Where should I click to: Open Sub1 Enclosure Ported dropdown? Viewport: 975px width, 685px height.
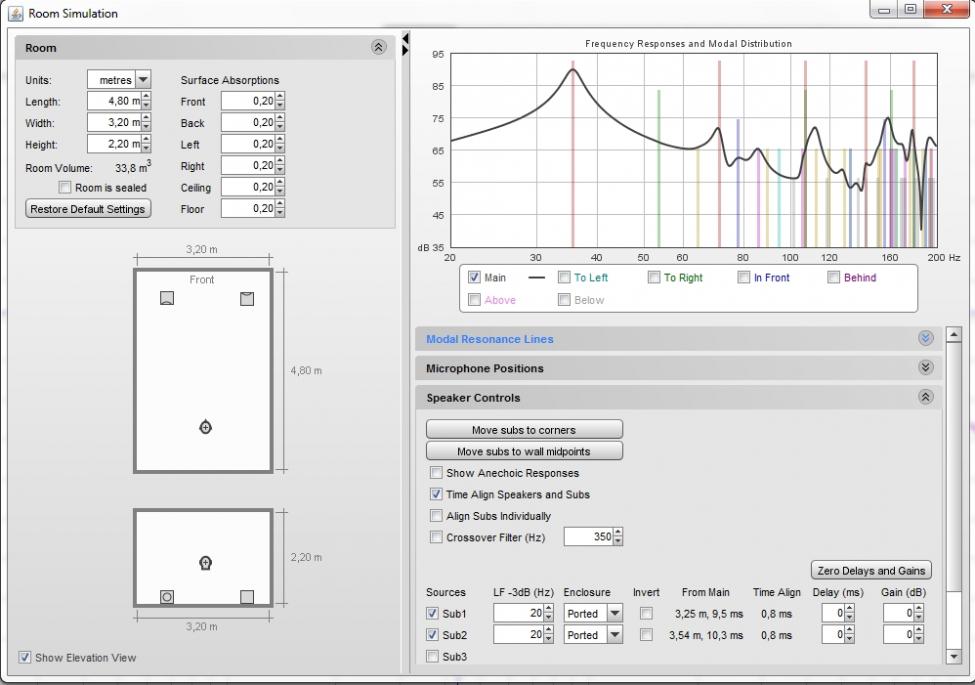pyautogui.click(x=615, y=613)
